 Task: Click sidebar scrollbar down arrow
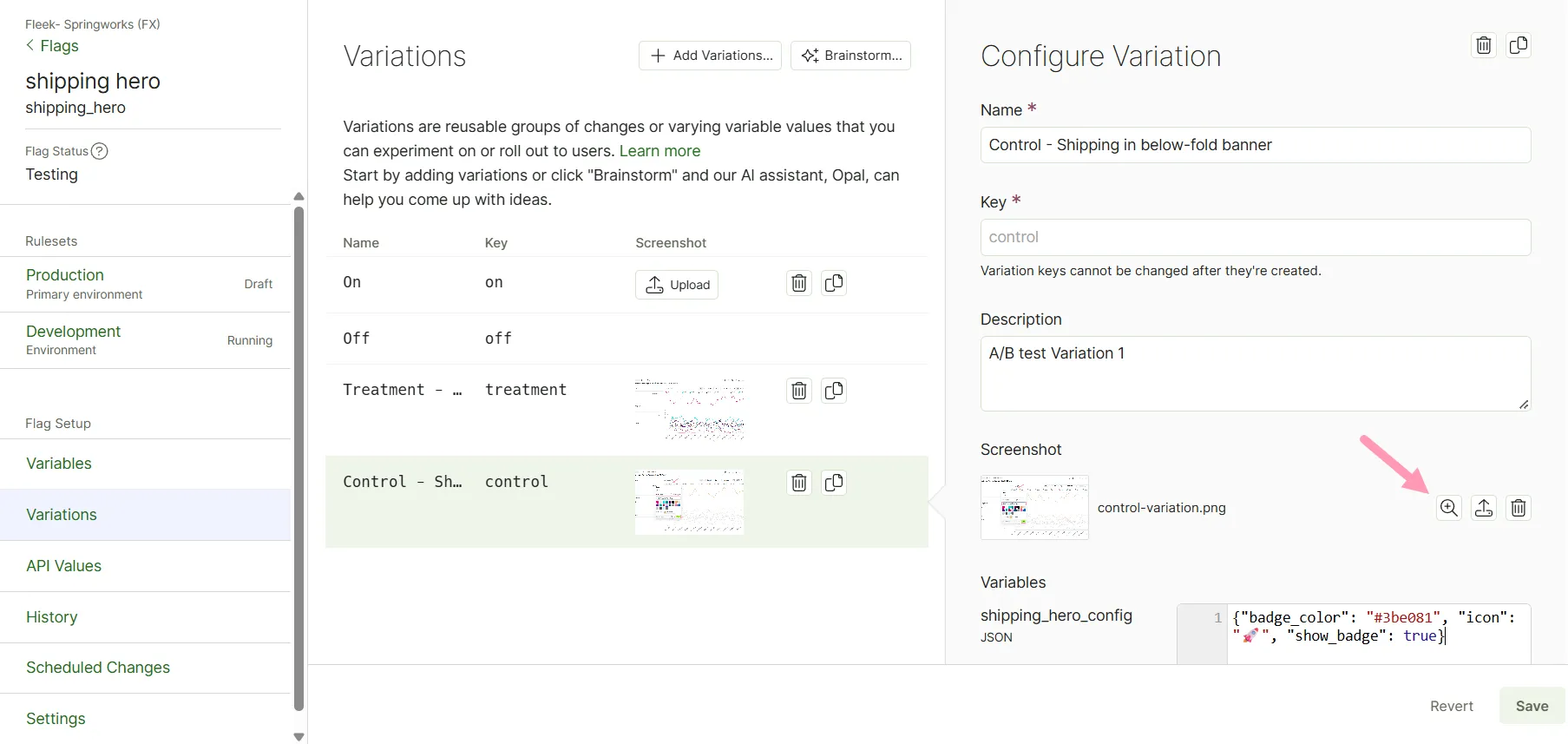[x=299, y=737]
